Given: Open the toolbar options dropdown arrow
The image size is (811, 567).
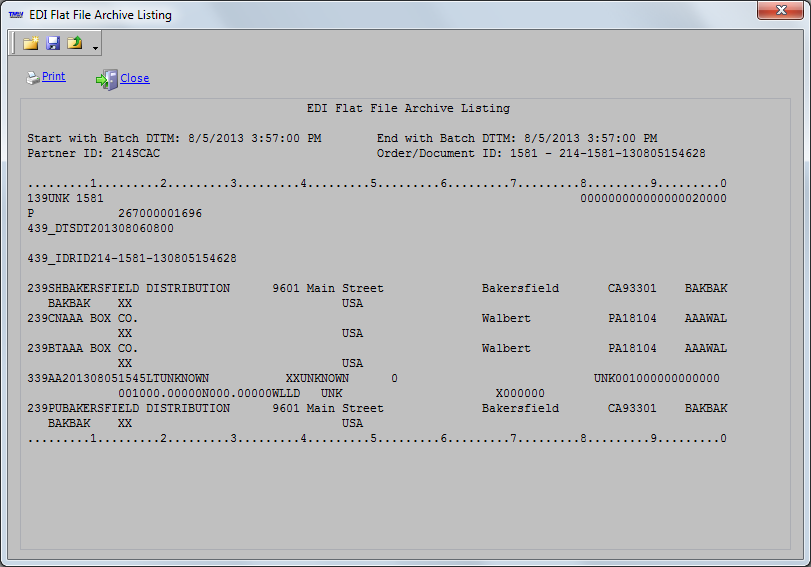Looking at the screenshot, I should coord(95,49).
